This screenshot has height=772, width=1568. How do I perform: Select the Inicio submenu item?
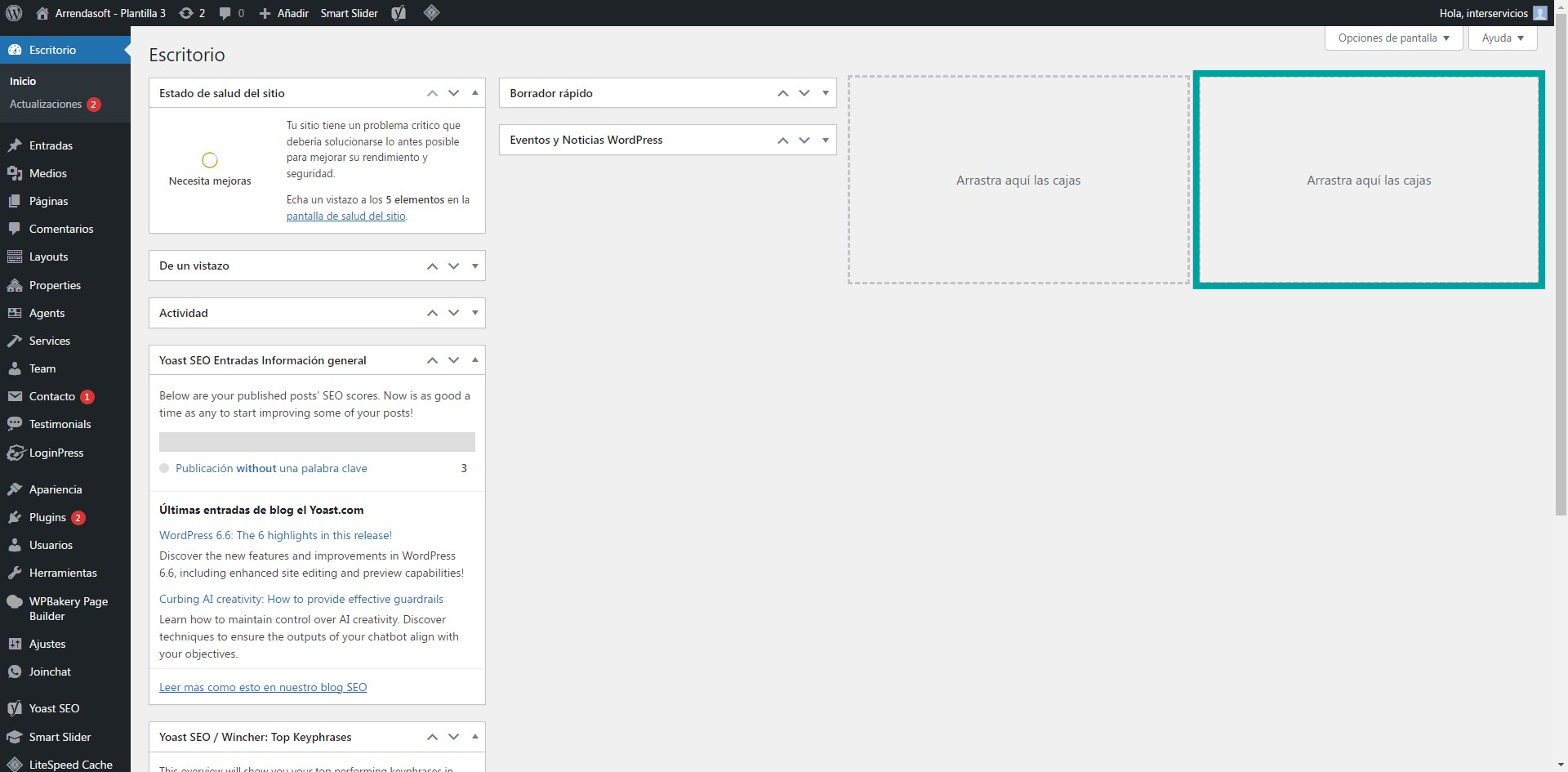click(23, 81)
